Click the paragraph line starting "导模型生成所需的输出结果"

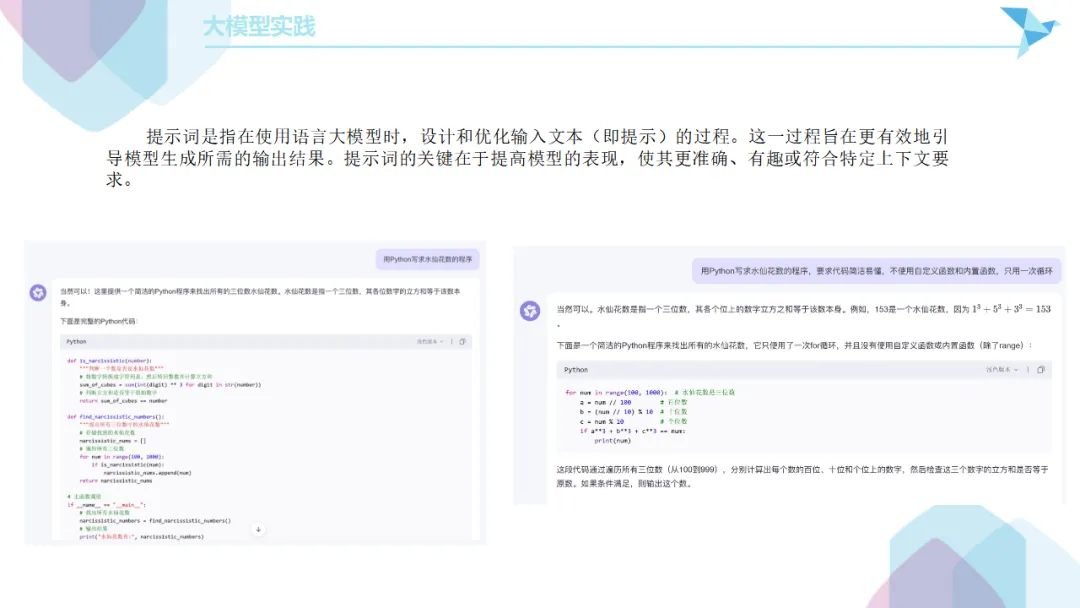click(528, 158)
